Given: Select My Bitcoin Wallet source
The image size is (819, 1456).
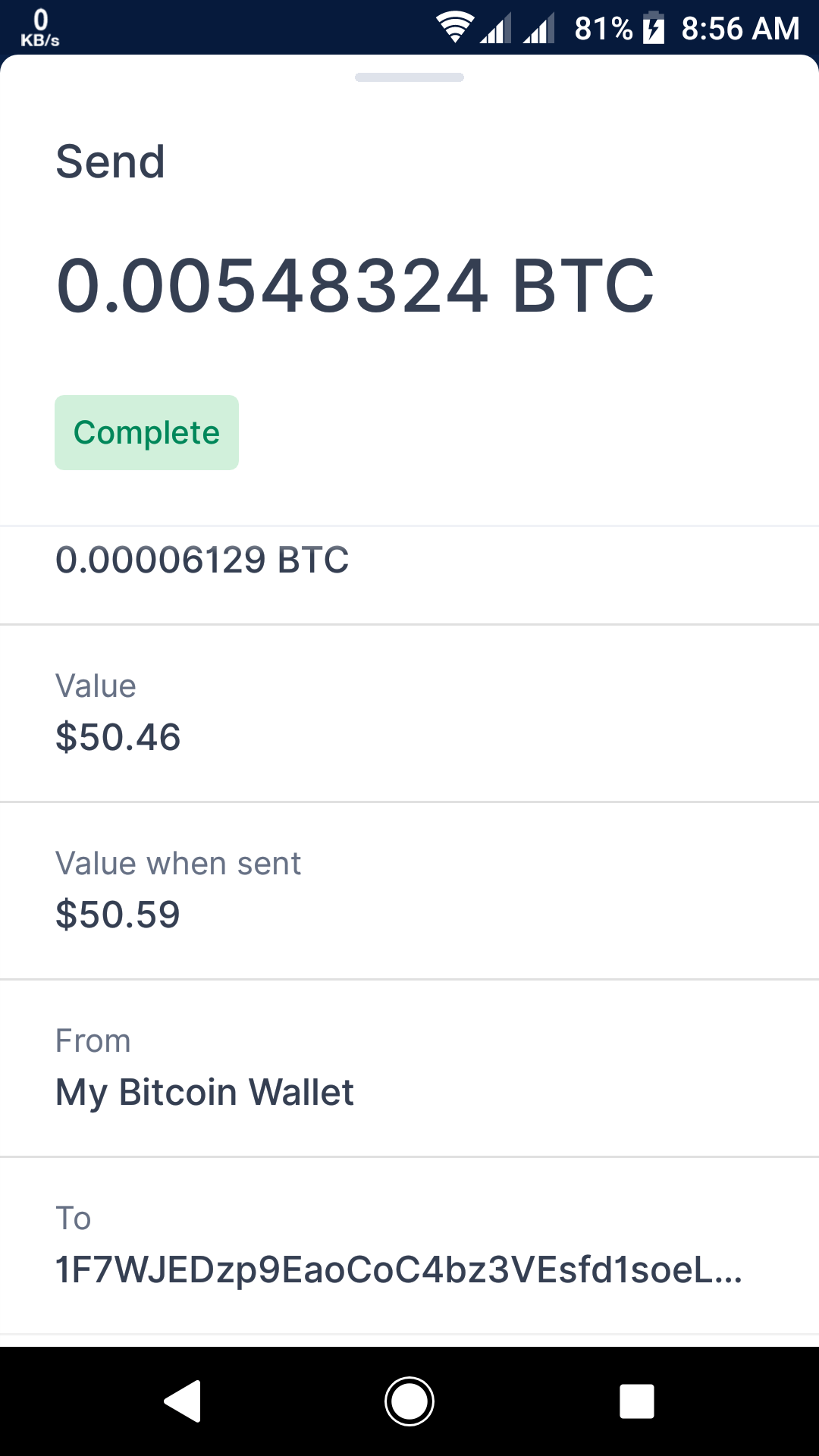Looking at the screenshot, I should click(205, 1092).
